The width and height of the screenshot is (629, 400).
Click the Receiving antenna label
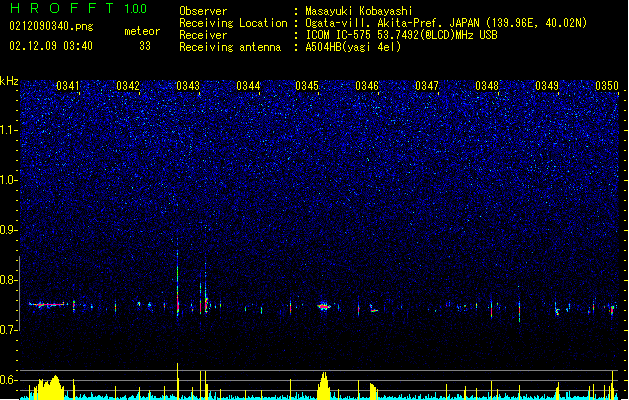click(230, 47)
